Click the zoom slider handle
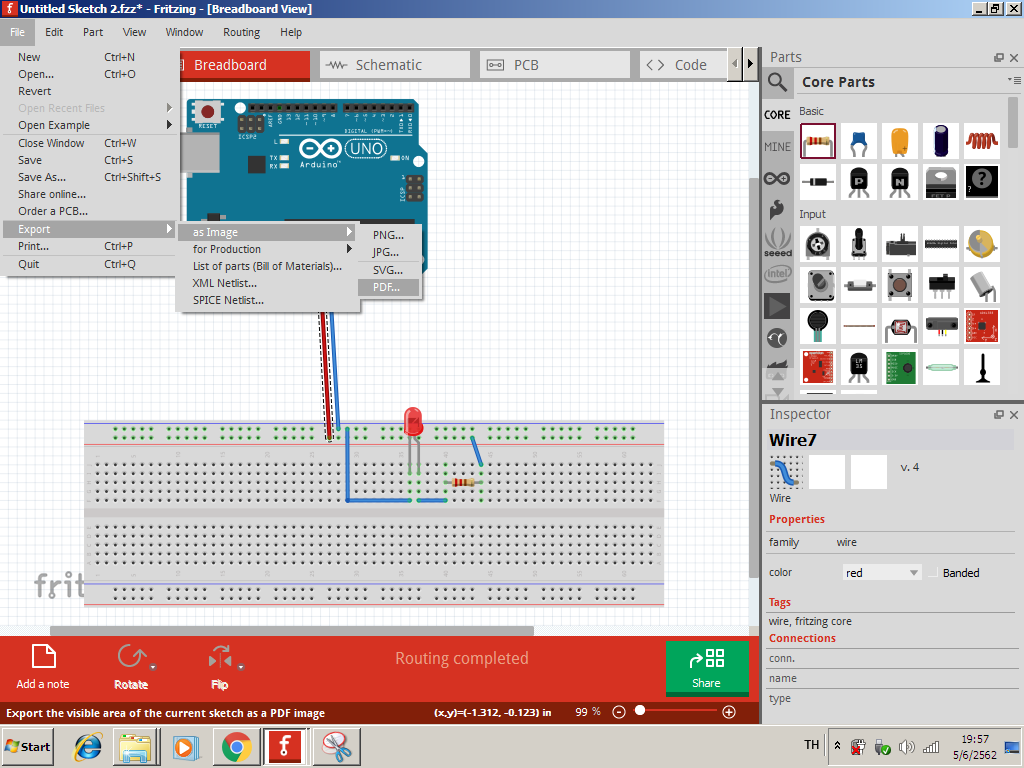Screen dimensions: 1024x768 tap(640, 711)
